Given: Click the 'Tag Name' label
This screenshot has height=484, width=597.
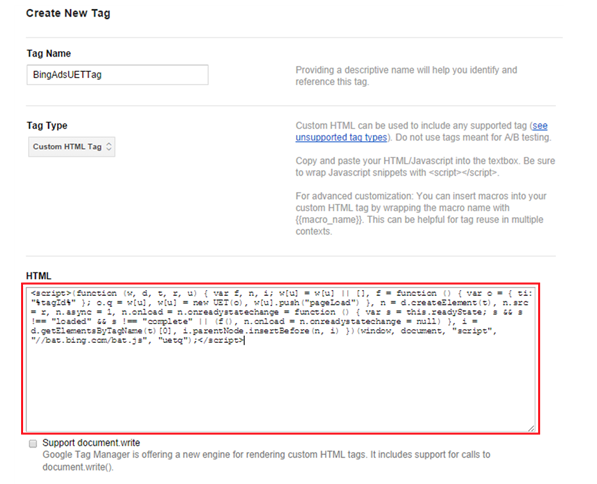Looking at the screenshot, I should click(49, 53).
